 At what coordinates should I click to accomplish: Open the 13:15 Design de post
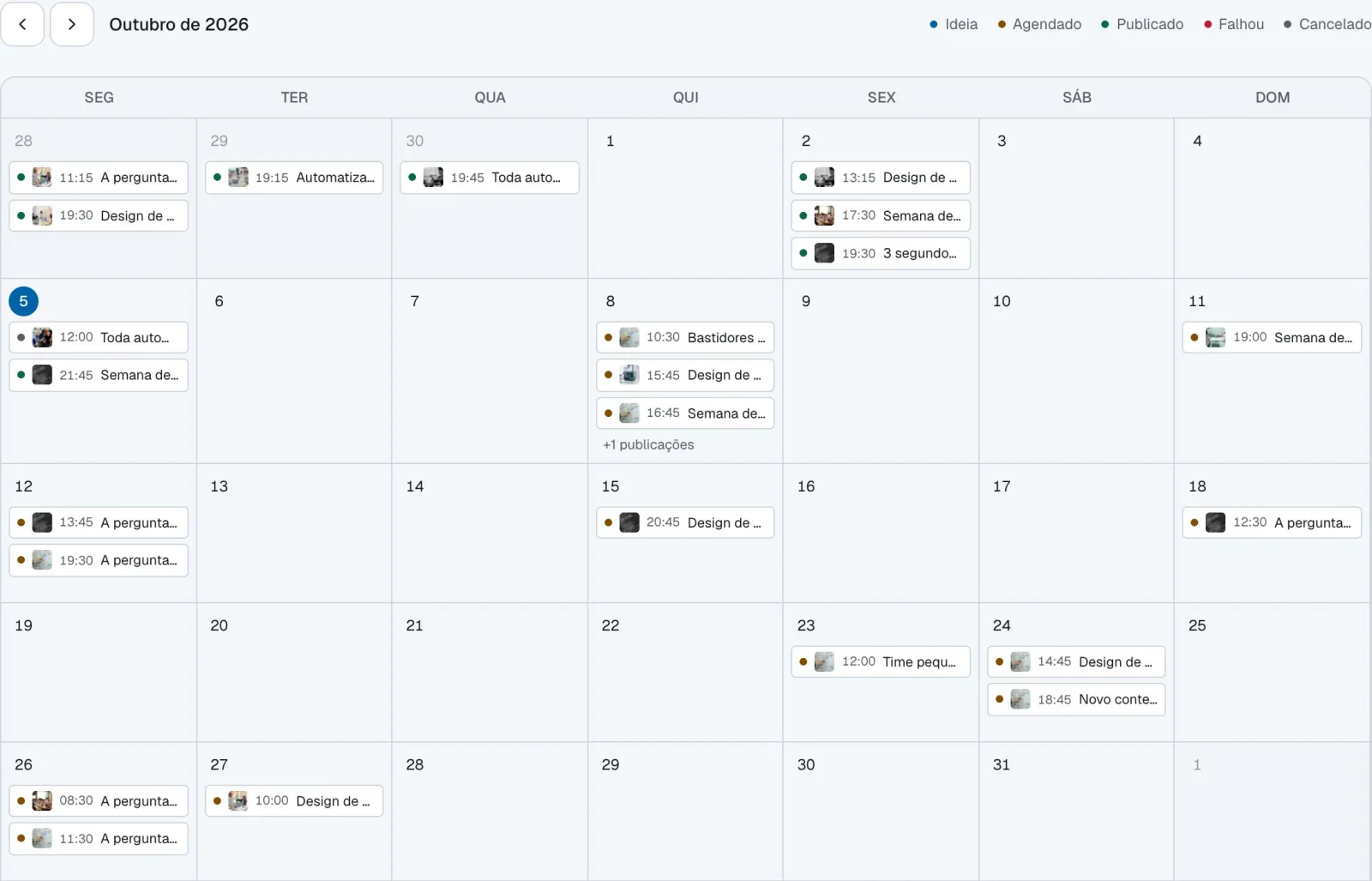click(881, 178)
